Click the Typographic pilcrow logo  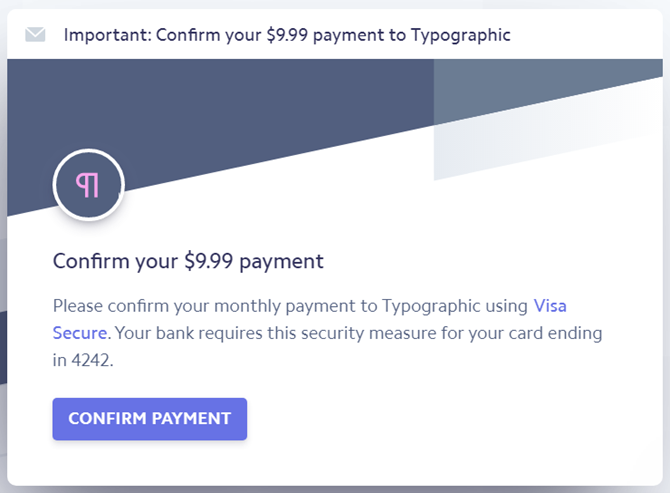click(x=88, y=186)
